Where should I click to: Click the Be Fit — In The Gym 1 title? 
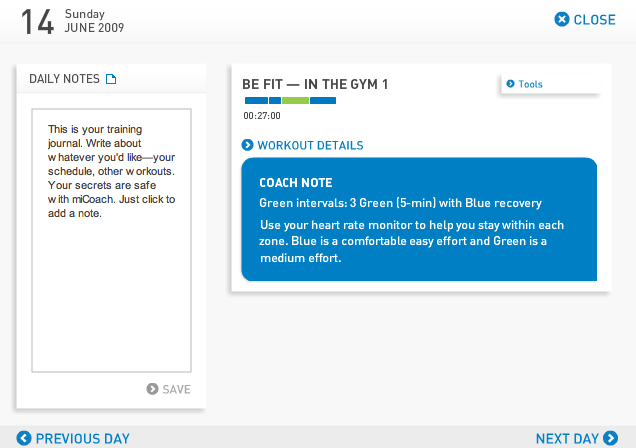tap(315, 83)
